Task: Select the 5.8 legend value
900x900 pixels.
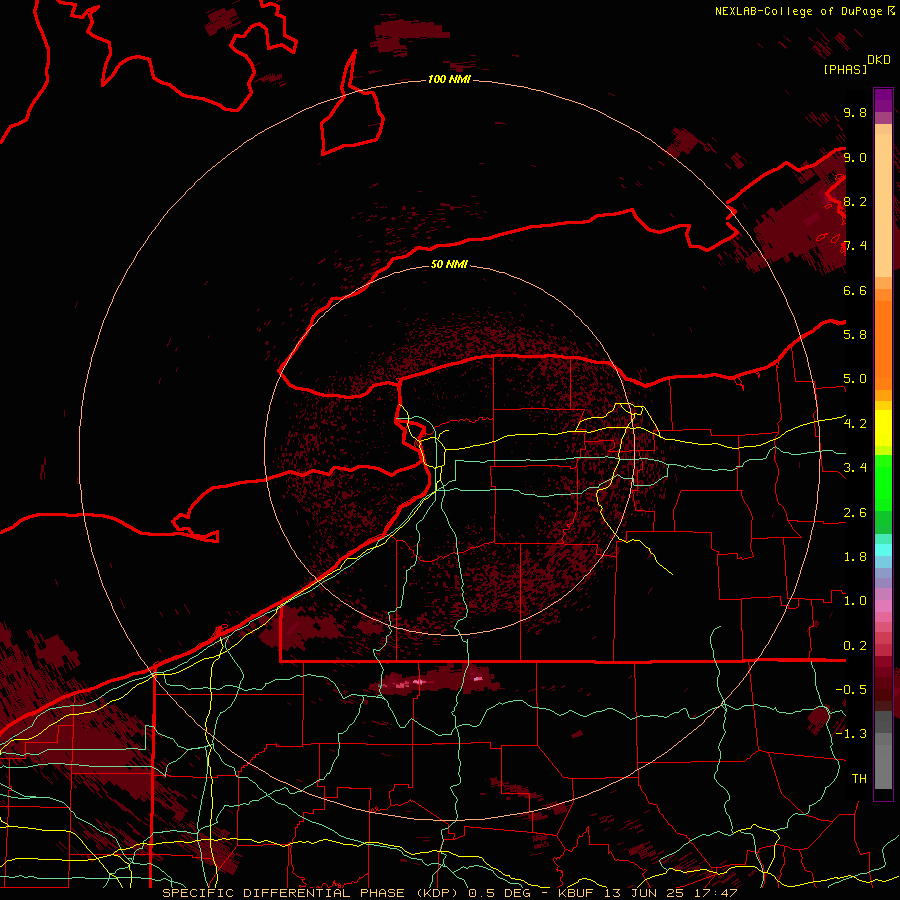Action: click(855, 335)
